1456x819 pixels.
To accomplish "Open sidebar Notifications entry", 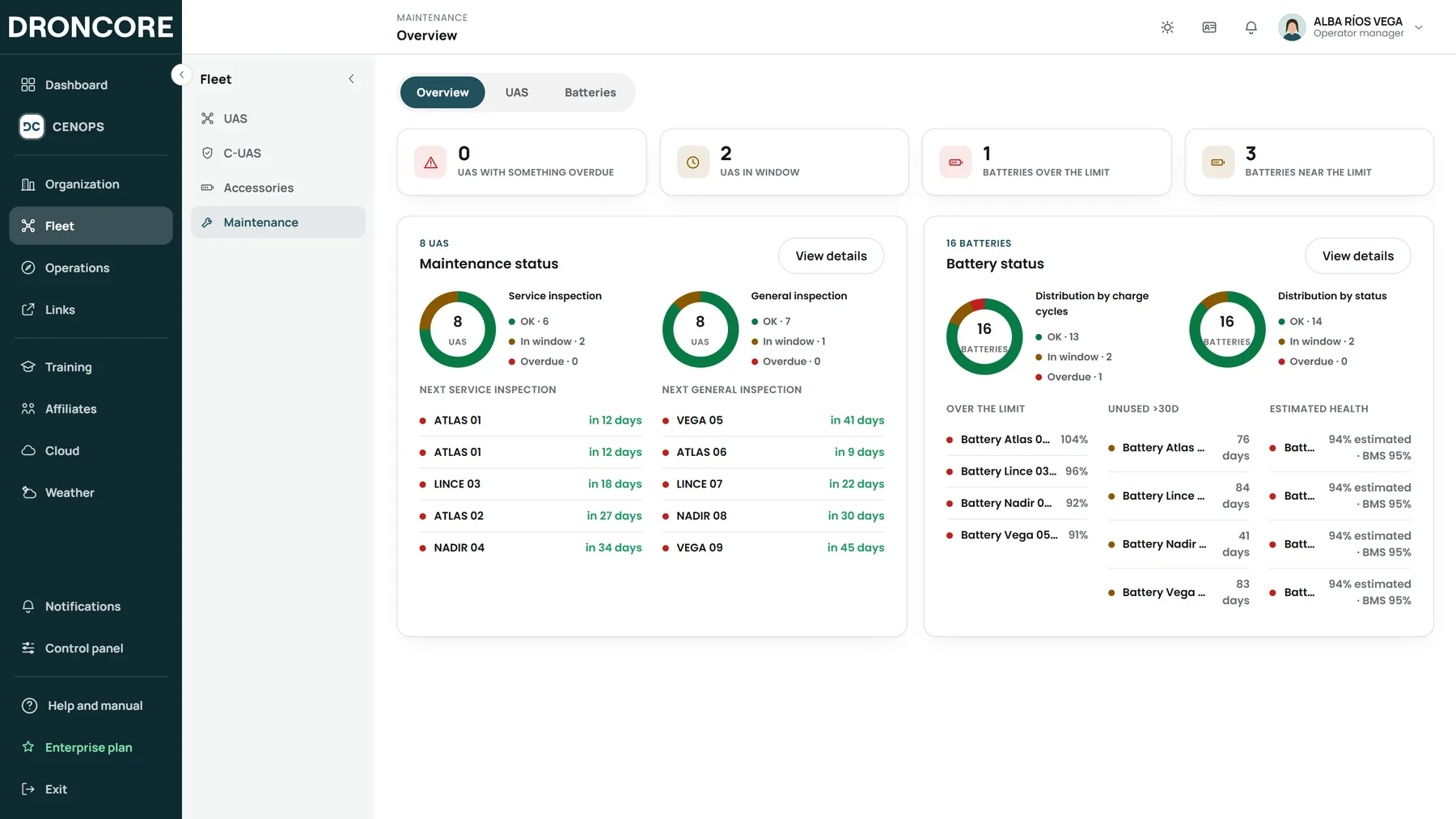I will click(x=91, y=606).
